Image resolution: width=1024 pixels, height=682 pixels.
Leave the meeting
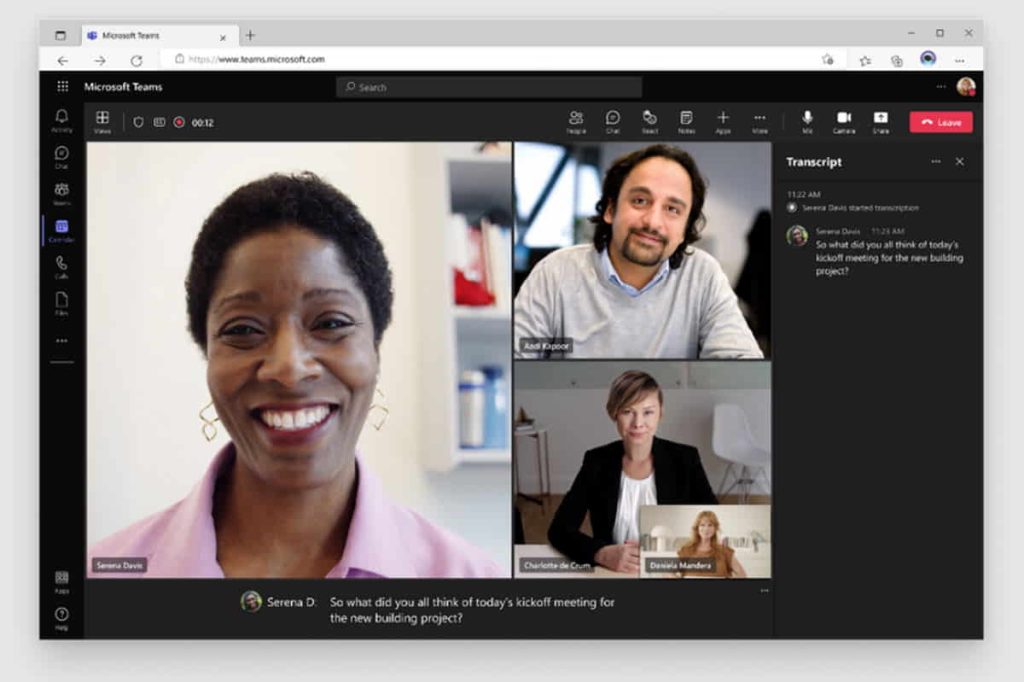click(940, 121)
